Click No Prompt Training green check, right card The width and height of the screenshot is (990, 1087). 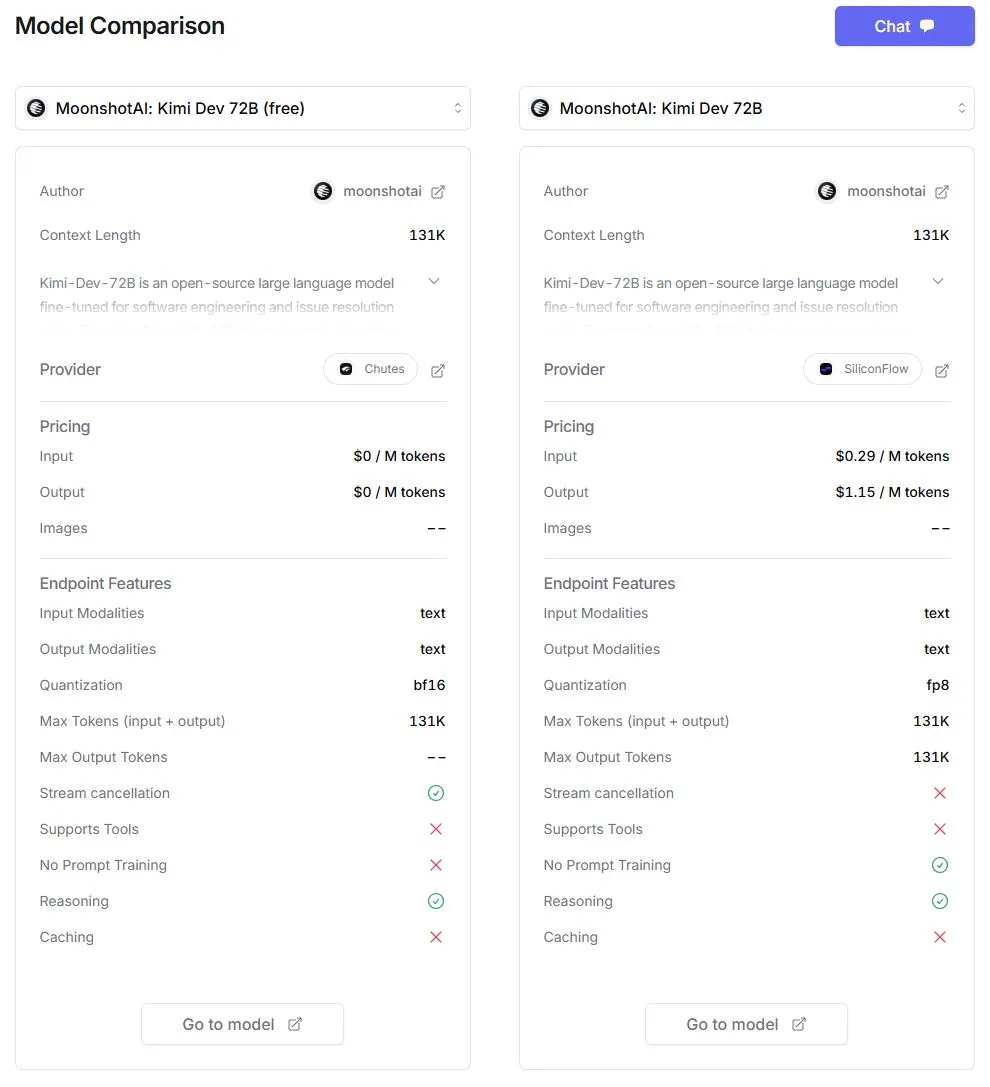pos(940,865)
